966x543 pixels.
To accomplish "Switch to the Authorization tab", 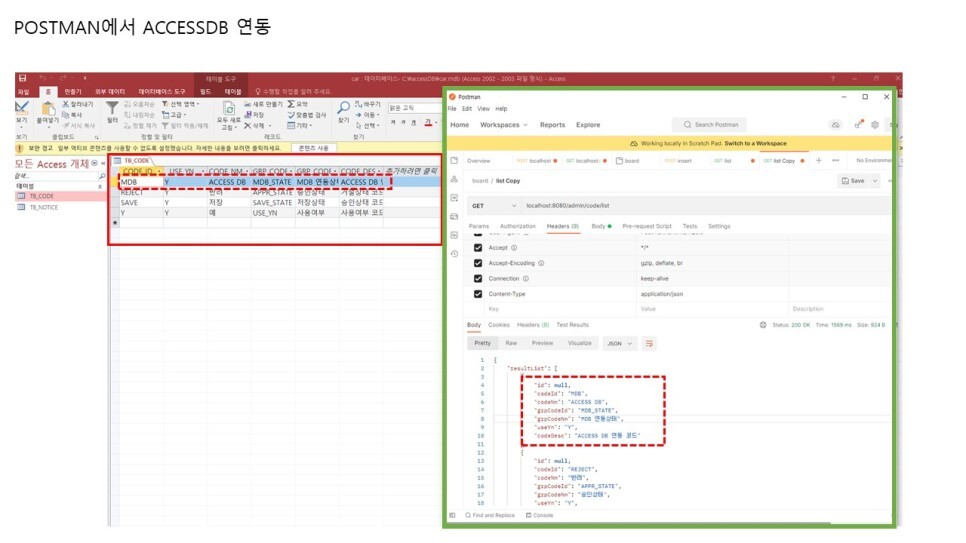I will tap(518, 226).
